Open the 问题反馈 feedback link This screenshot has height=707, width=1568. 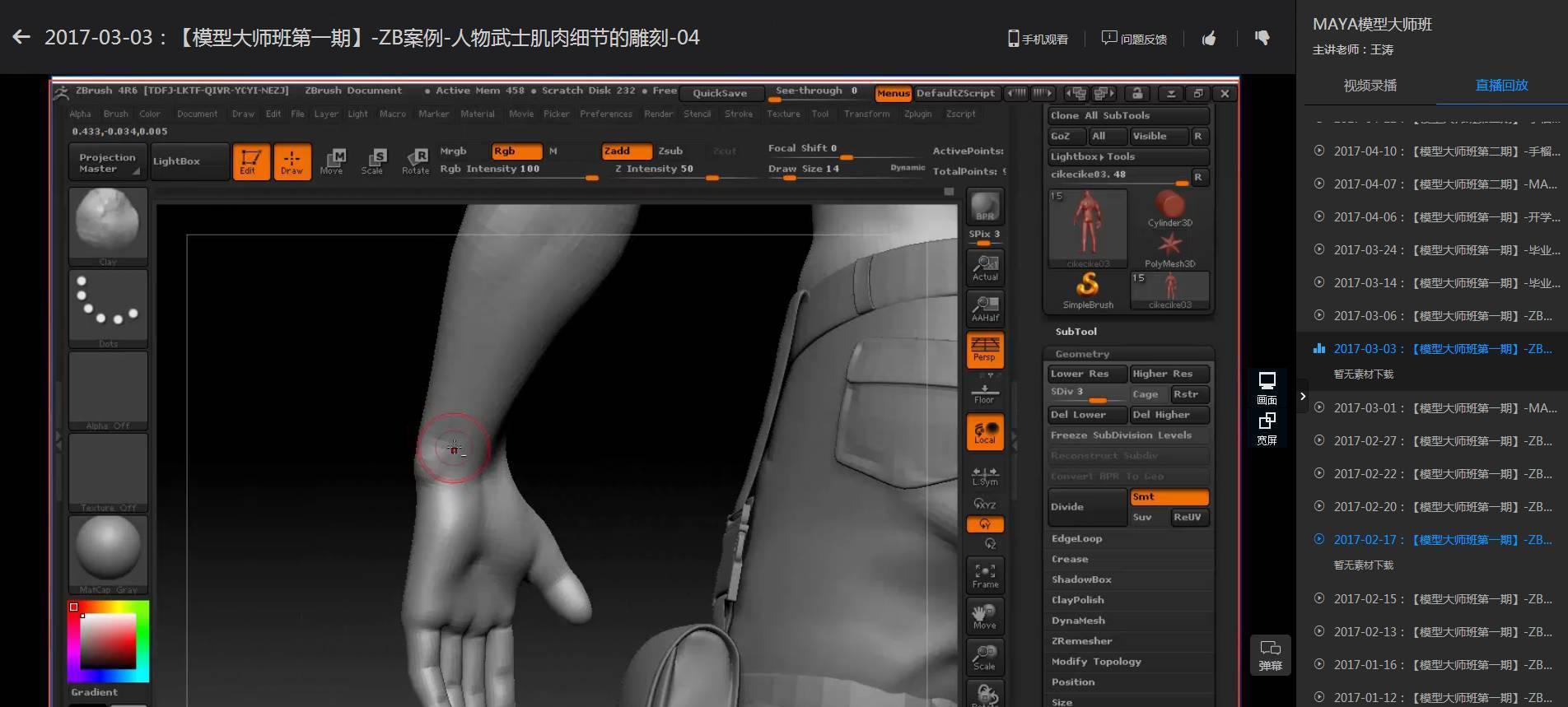tap(1134, 39)
